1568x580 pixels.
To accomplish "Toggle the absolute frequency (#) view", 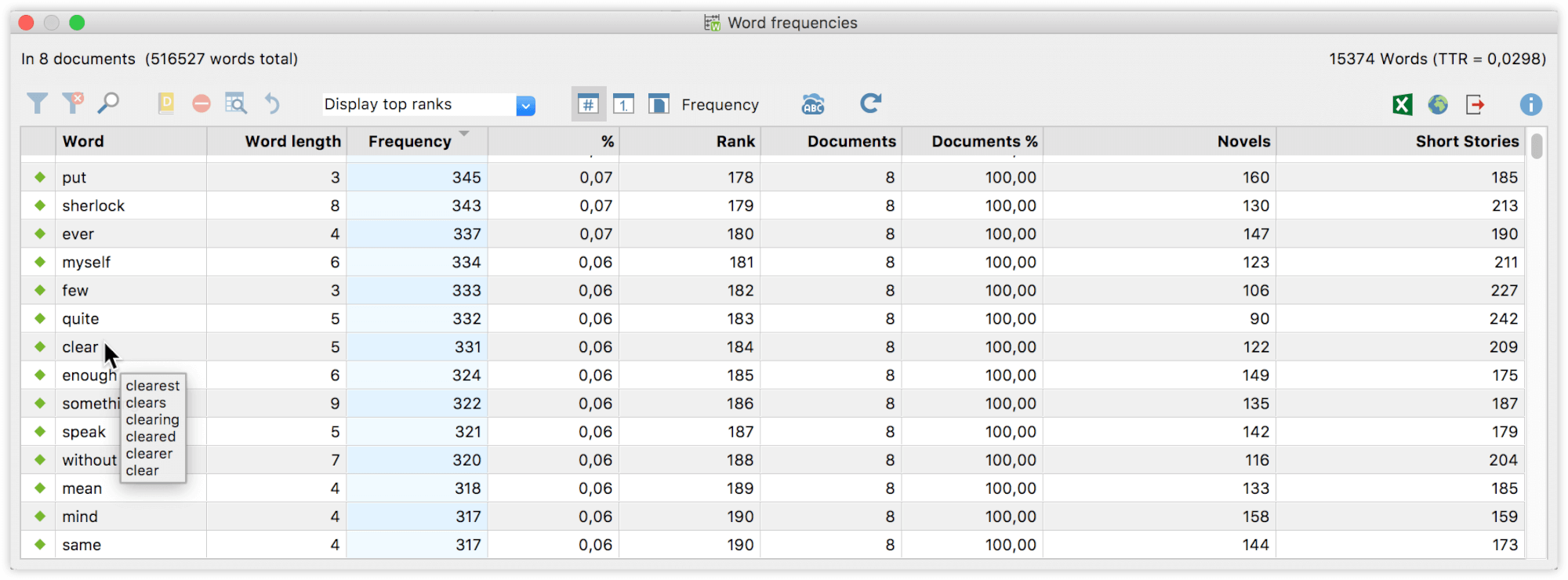I will point(588,104).
